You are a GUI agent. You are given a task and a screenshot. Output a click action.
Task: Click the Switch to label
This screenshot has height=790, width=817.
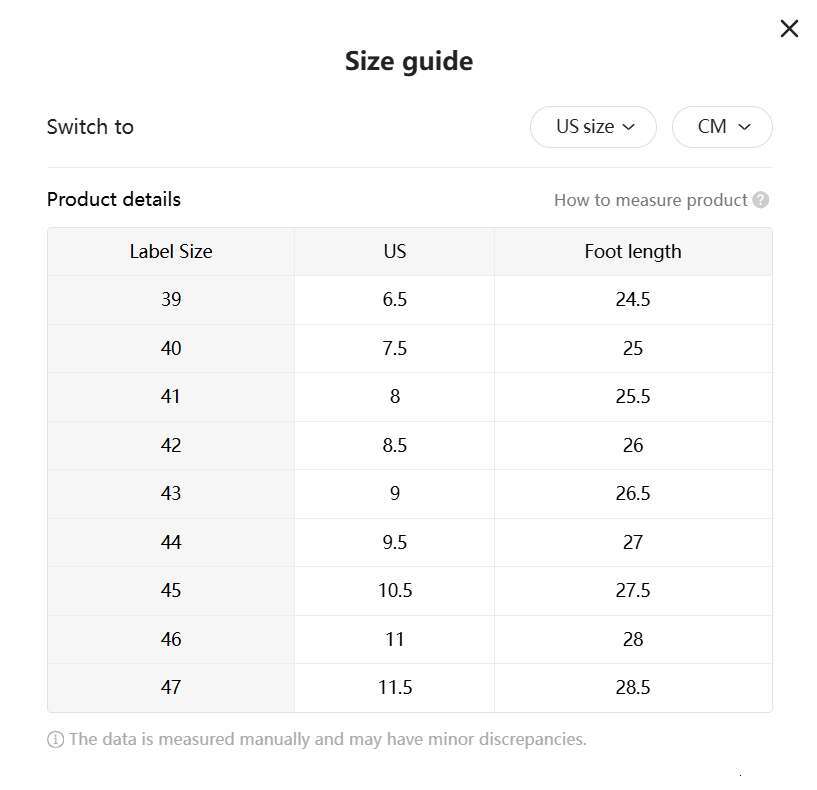[x=90, y=127]
